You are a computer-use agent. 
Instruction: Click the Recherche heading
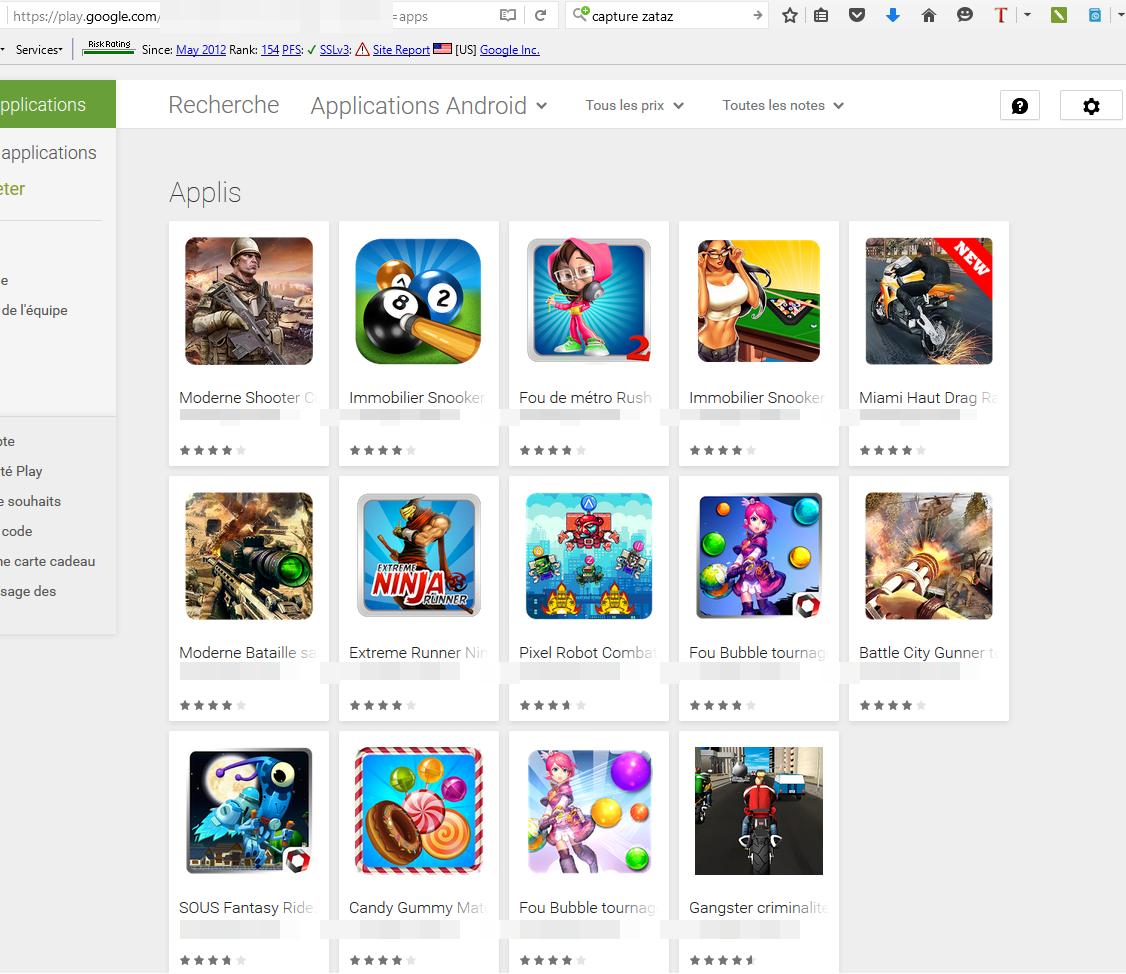224,105
